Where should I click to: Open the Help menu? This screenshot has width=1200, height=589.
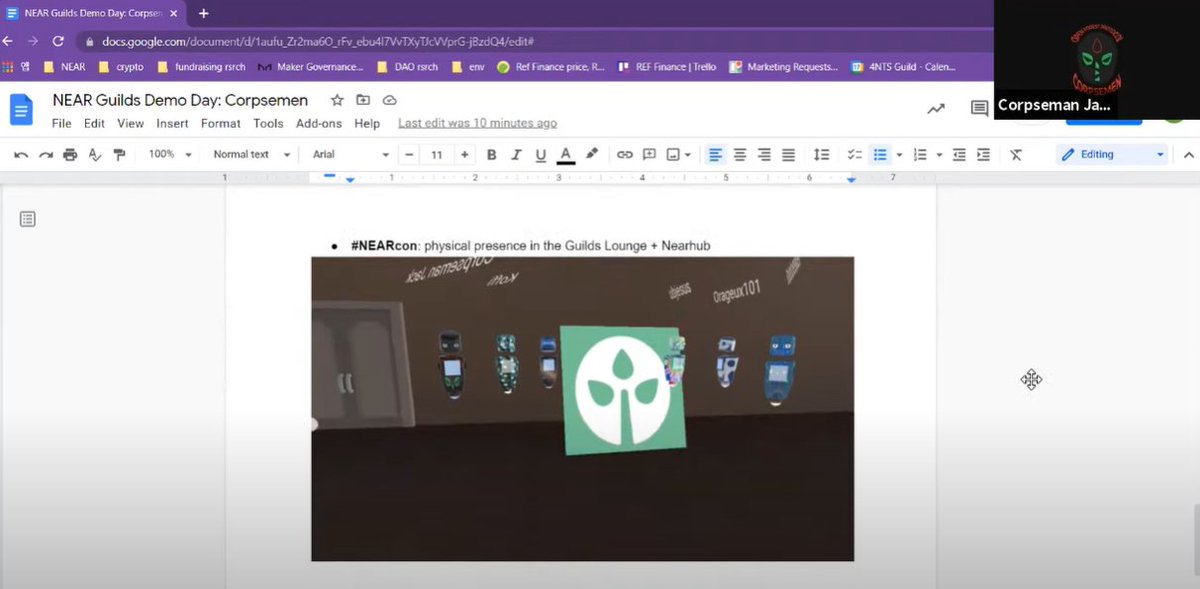[x=367, y=123]
